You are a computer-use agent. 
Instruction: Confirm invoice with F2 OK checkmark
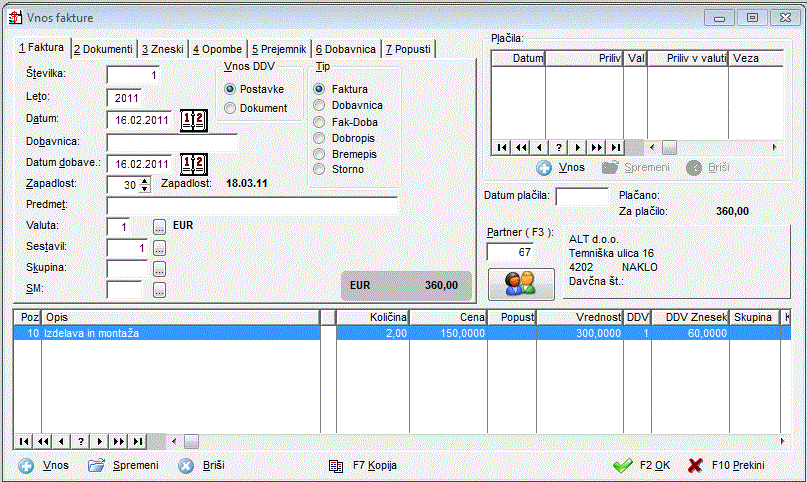point(623,465)
